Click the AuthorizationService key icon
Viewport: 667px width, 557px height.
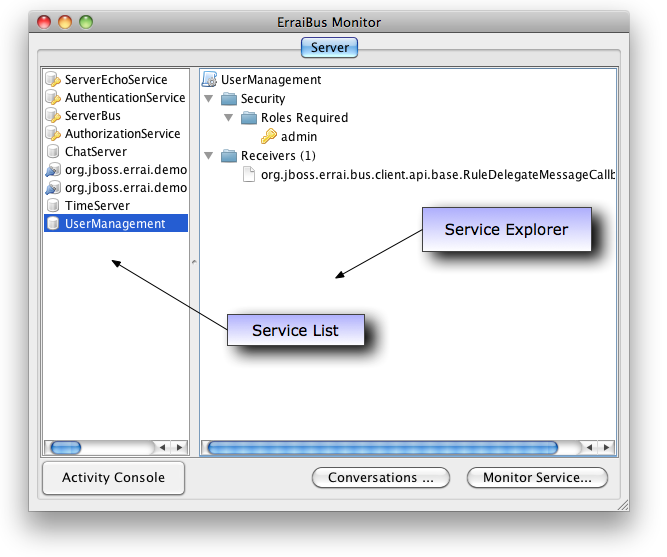tap(53, 134)
